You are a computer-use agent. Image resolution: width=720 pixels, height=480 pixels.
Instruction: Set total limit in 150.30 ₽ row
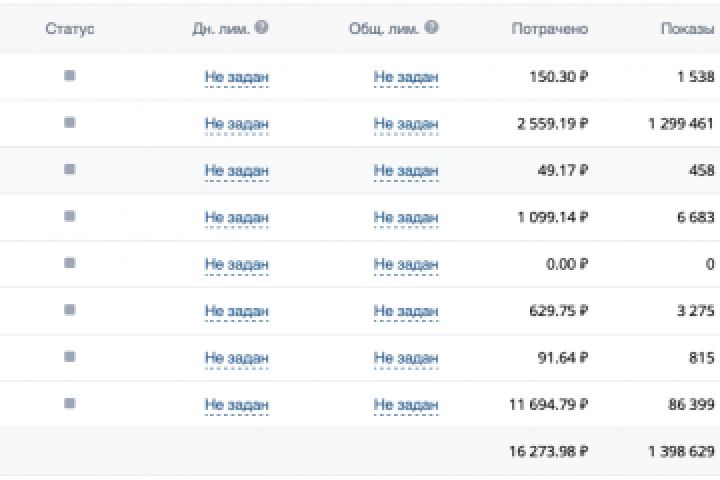406,77
